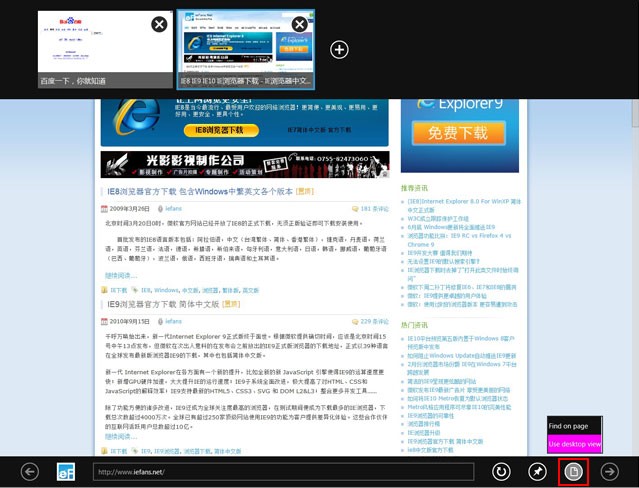The height and width of the screenshot is (488, 639).
Task: Click iefans author link under IE9 article
Action: (x=174, y=321)
